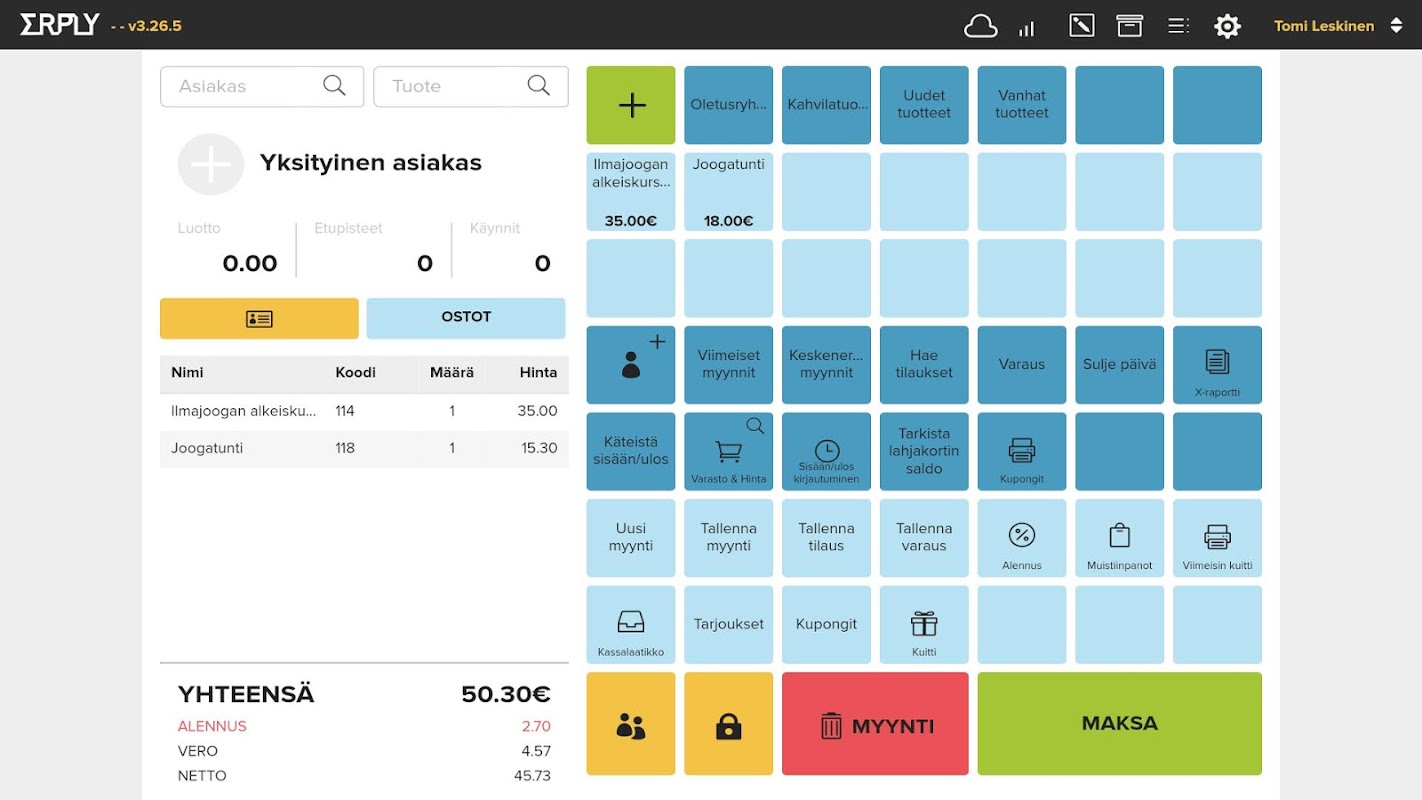Image resolution: width=1422 pixels, height=800 pixels.
Task: Click the magnifier icon in Asiakas search
Action: [335, 86]
